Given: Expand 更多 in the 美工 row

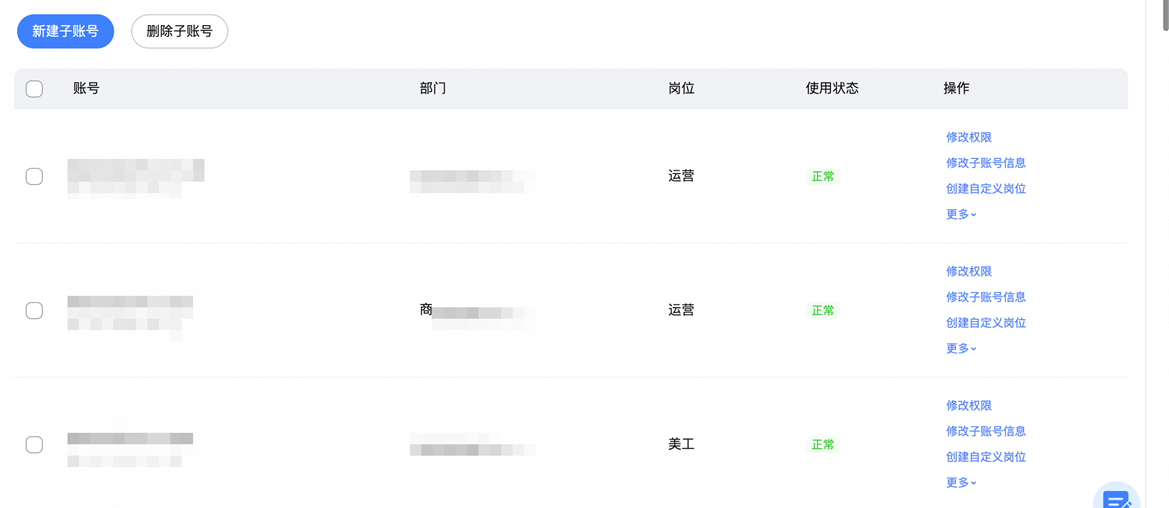Looking at the screenshot, I should pyautogui.click(x=961, y=483).
